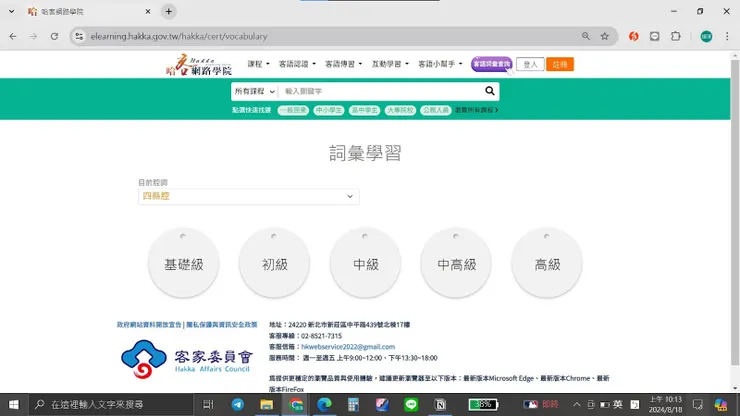Image resolution: width=740 pixels, height=416 pixels.
Task: Click the hkwebservice2022@gmail.com email link
Action: (348, 347)
